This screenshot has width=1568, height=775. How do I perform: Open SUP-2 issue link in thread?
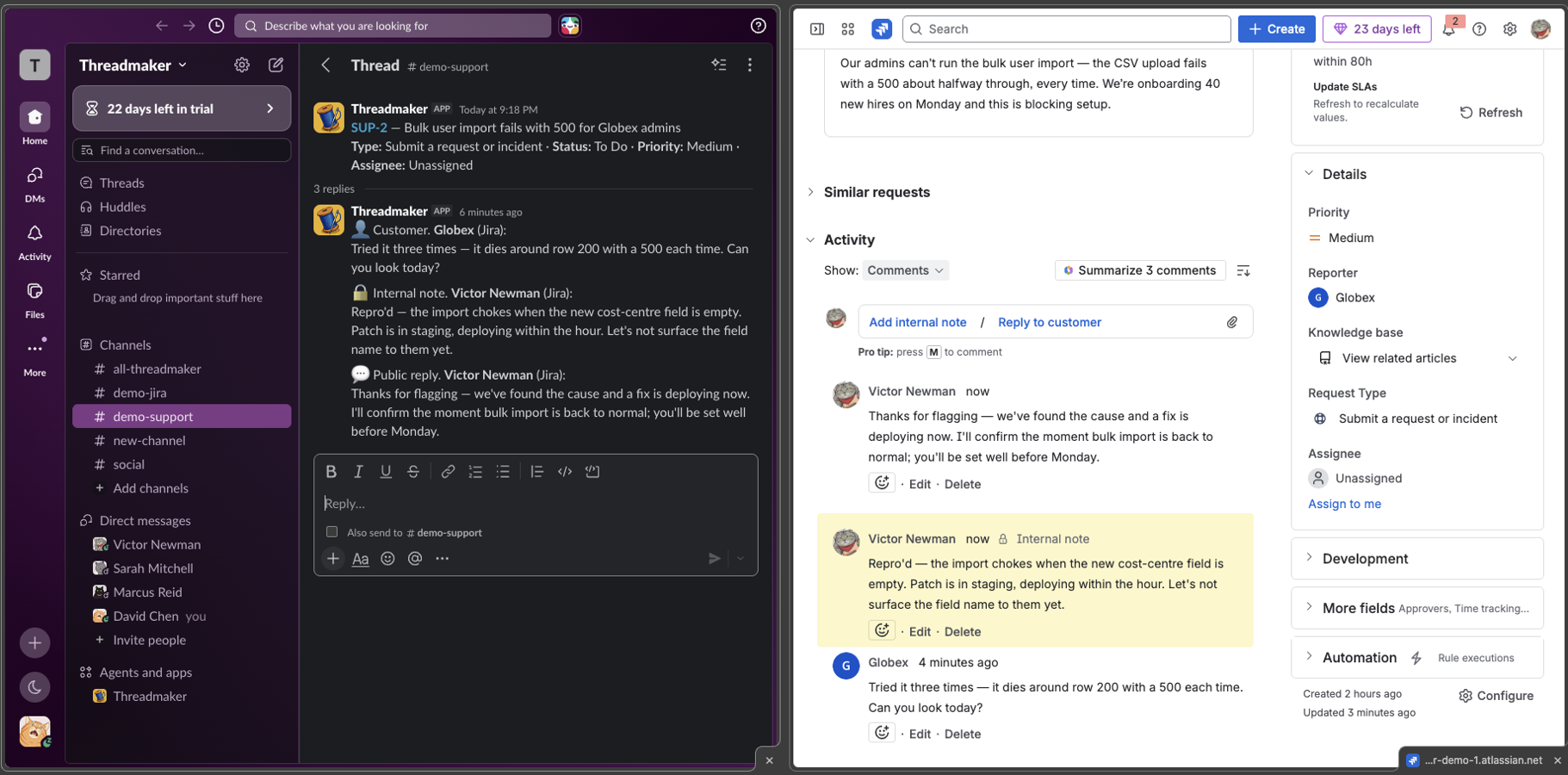[369, 127]
